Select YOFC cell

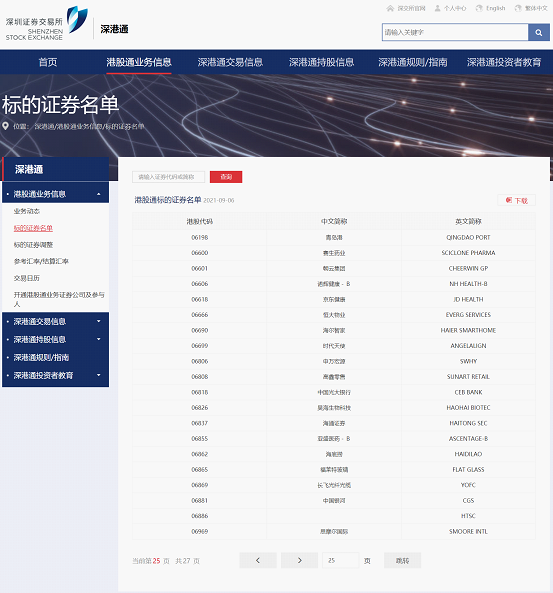coord(468,485)
